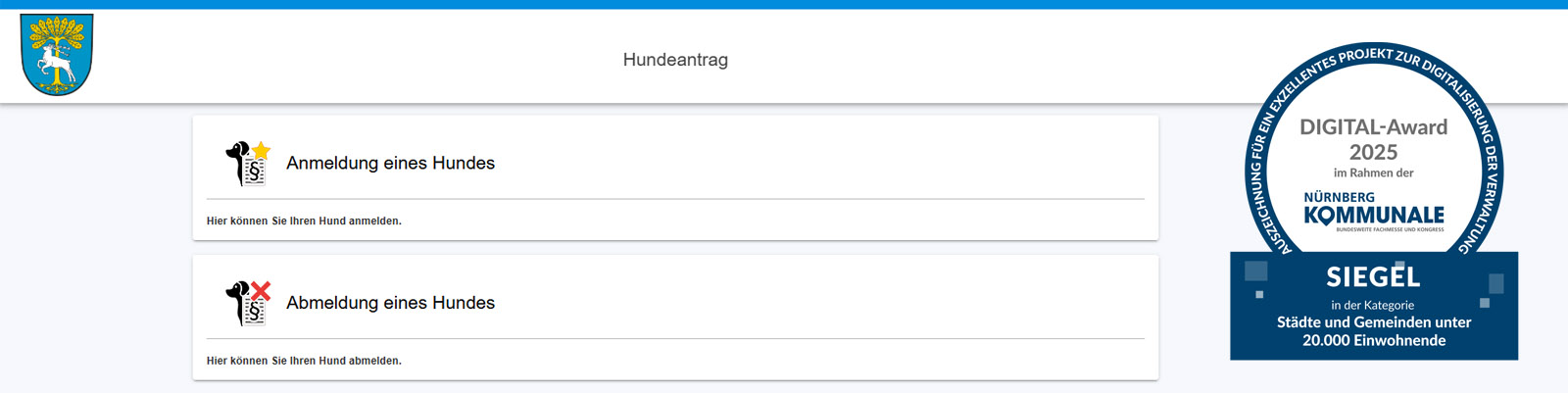Screen dimensions: 1568x393
Task: Click the yellow star on the registration icon
Action: [x=262, y=150]
